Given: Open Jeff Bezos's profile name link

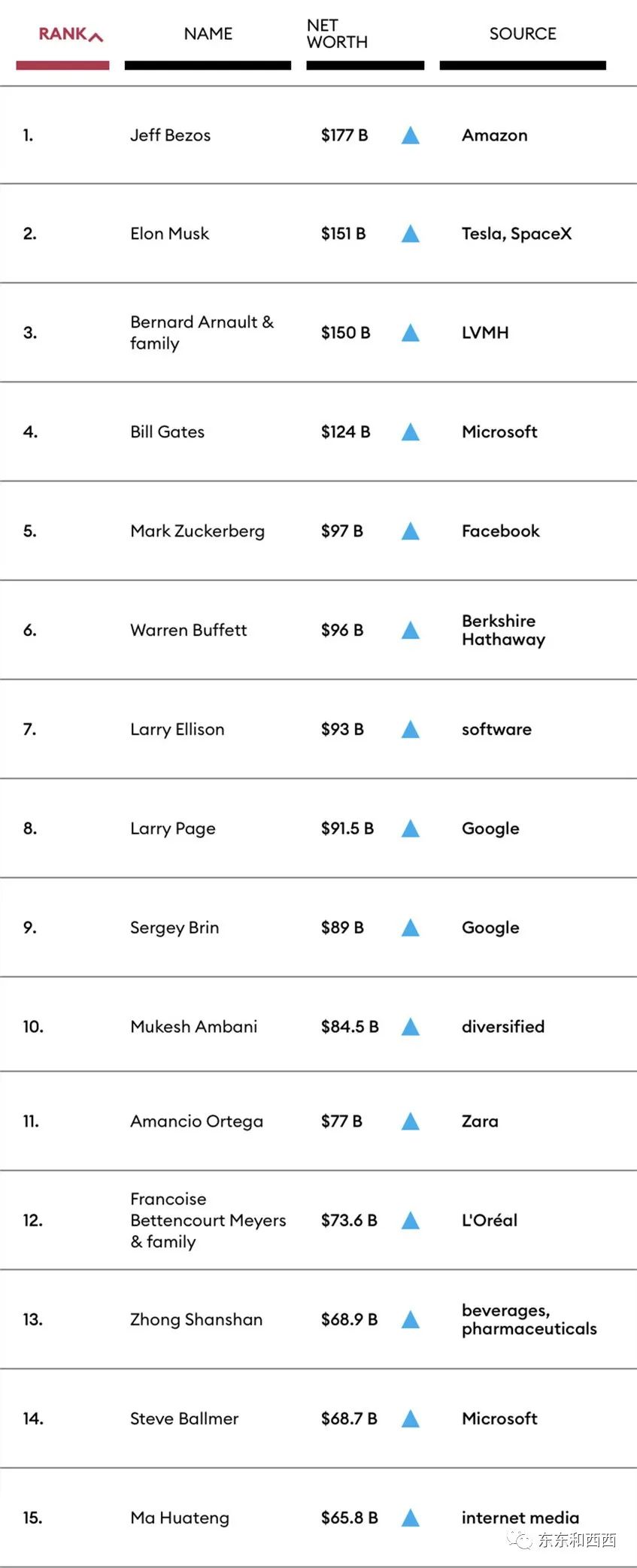Looking at the screenshot, I should [x=170, y=135].
